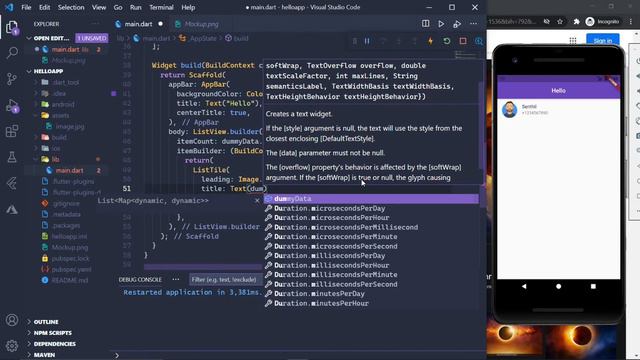This screenshot has width=640, height=360.
Task: Open the Explorer activity bar icon
Action: (x=12, y=28)
